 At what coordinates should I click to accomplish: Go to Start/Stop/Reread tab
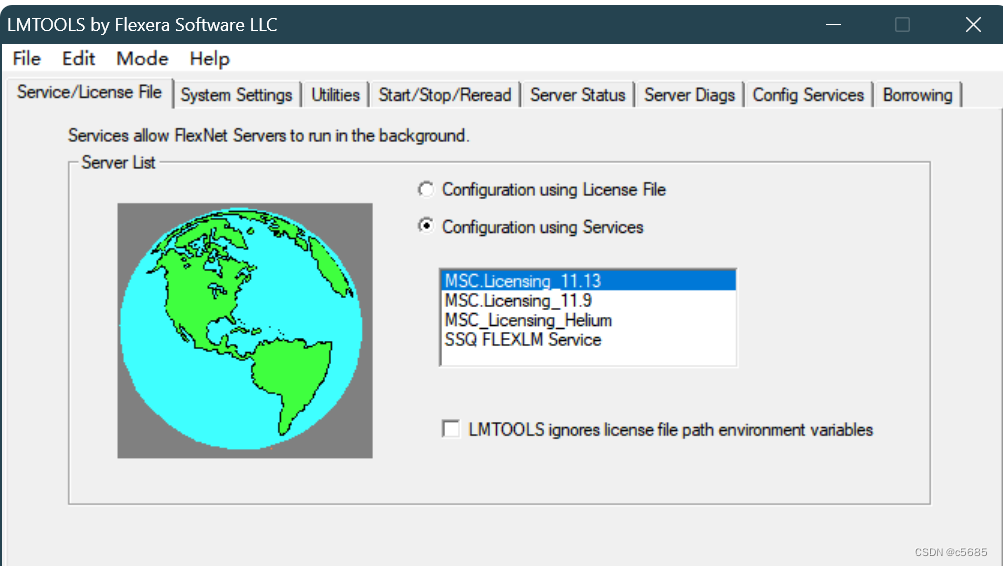tap(445, 95)
